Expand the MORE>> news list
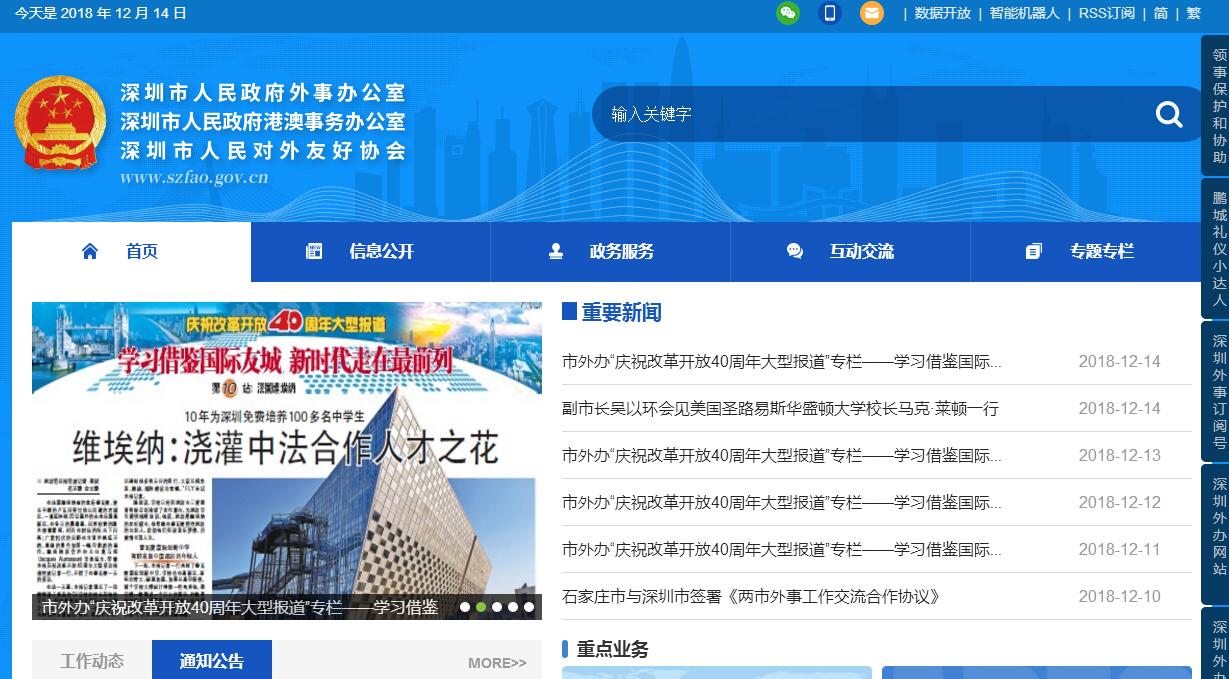The image size is (1229, 679). 496,662
